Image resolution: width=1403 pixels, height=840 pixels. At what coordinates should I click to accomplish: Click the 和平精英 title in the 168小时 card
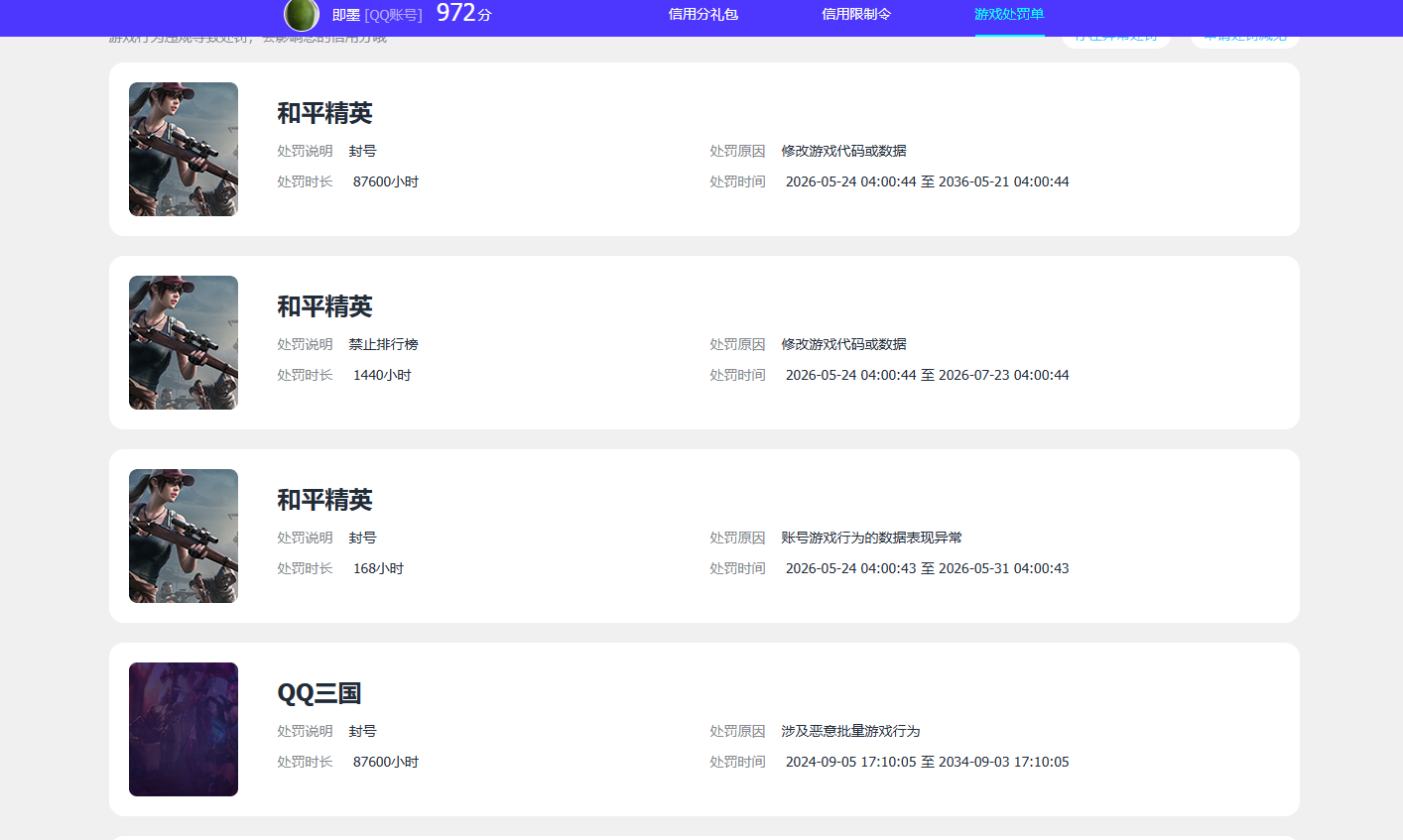click(x=324, y=500)
